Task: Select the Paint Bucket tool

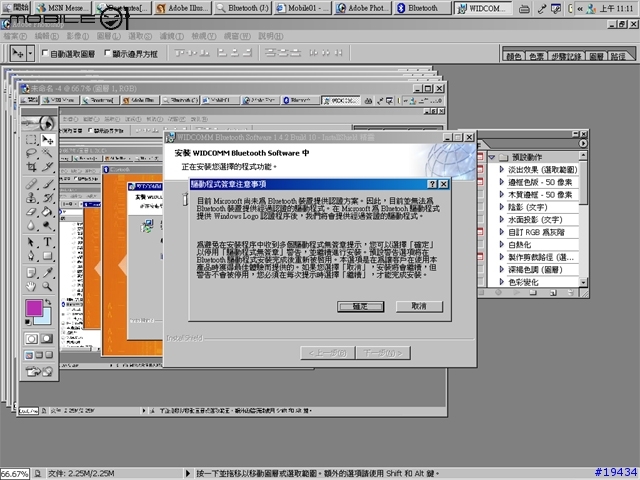Action: point(48,211)
